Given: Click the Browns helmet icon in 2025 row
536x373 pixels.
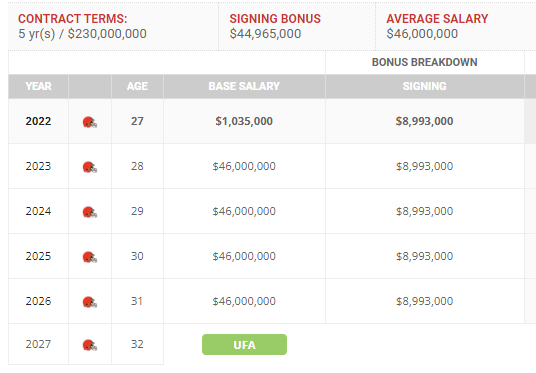Looking at the screenshot, I should [x=90, y=257].
